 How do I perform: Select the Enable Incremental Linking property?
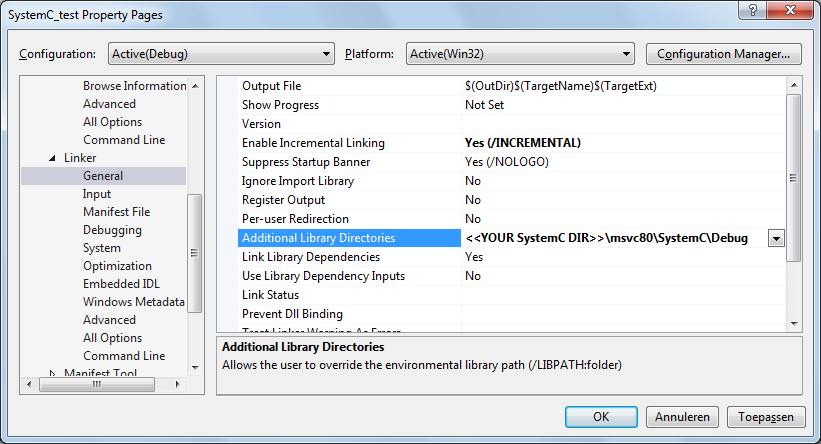pyautogui.click(x=313, y=143)
